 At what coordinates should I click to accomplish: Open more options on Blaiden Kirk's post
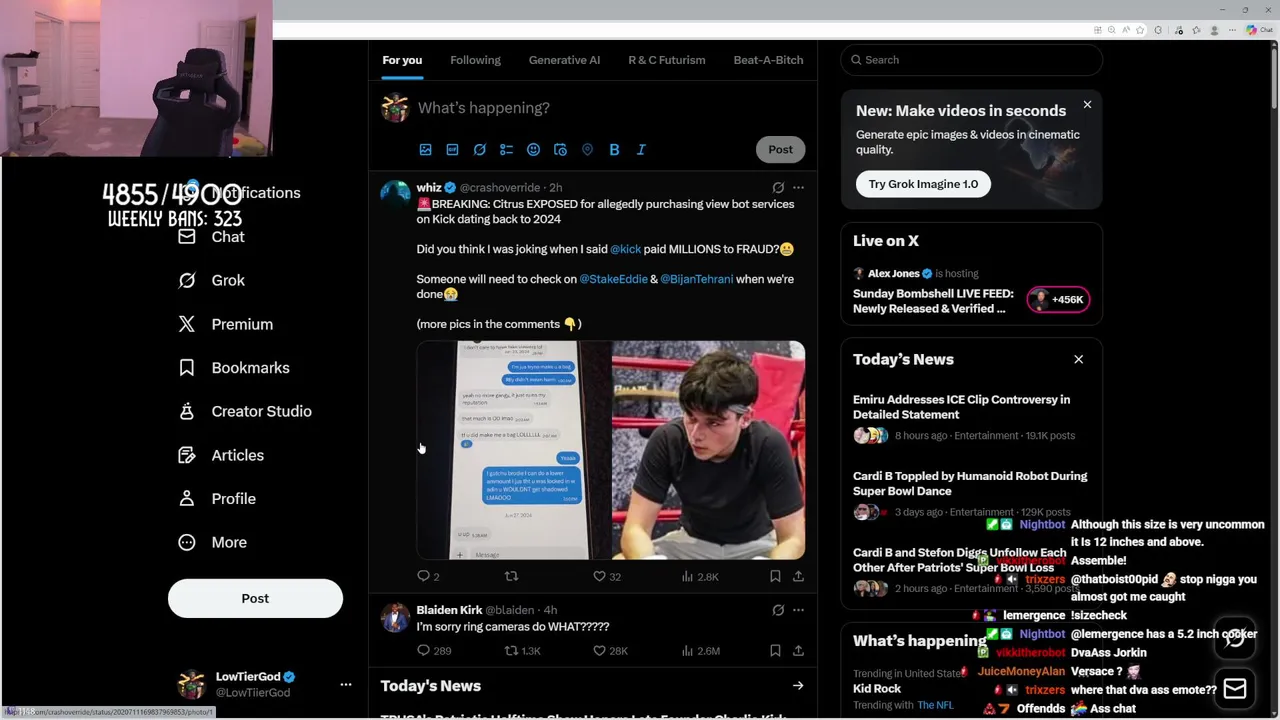tap(798, 609)
